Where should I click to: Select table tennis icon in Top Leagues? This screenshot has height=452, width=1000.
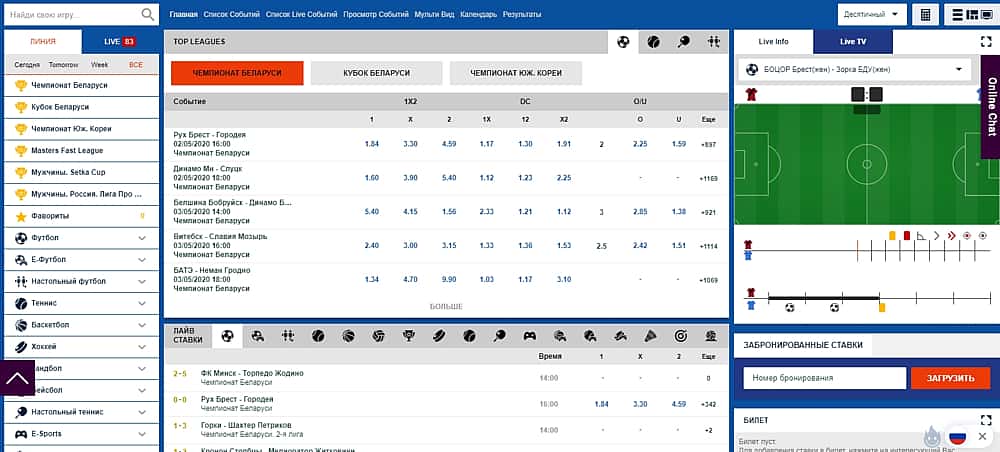click(x=683, y=42)
